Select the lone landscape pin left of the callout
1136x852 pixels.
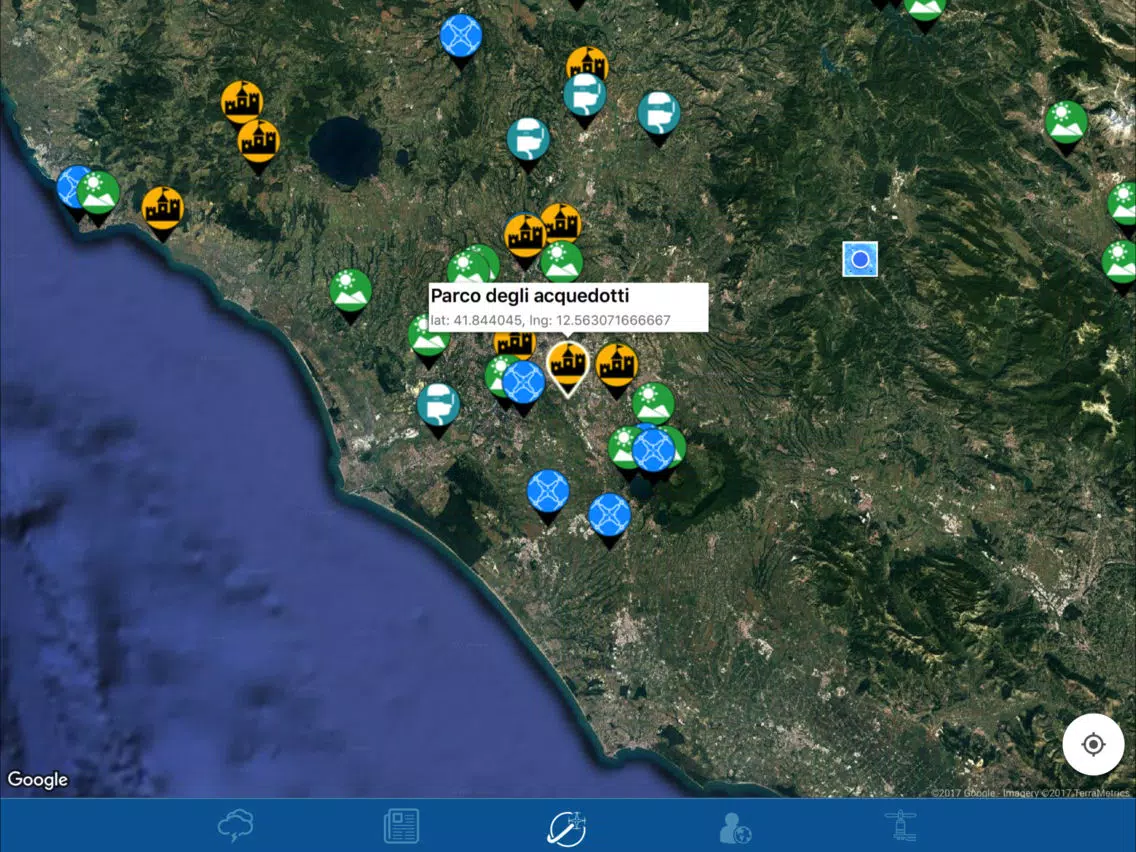[351, 290]
